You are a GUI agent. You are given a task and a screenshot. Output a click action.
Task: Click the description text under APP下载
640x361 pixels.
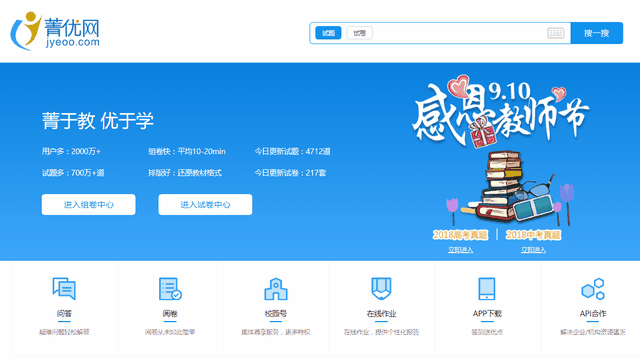tap(487, 332)
